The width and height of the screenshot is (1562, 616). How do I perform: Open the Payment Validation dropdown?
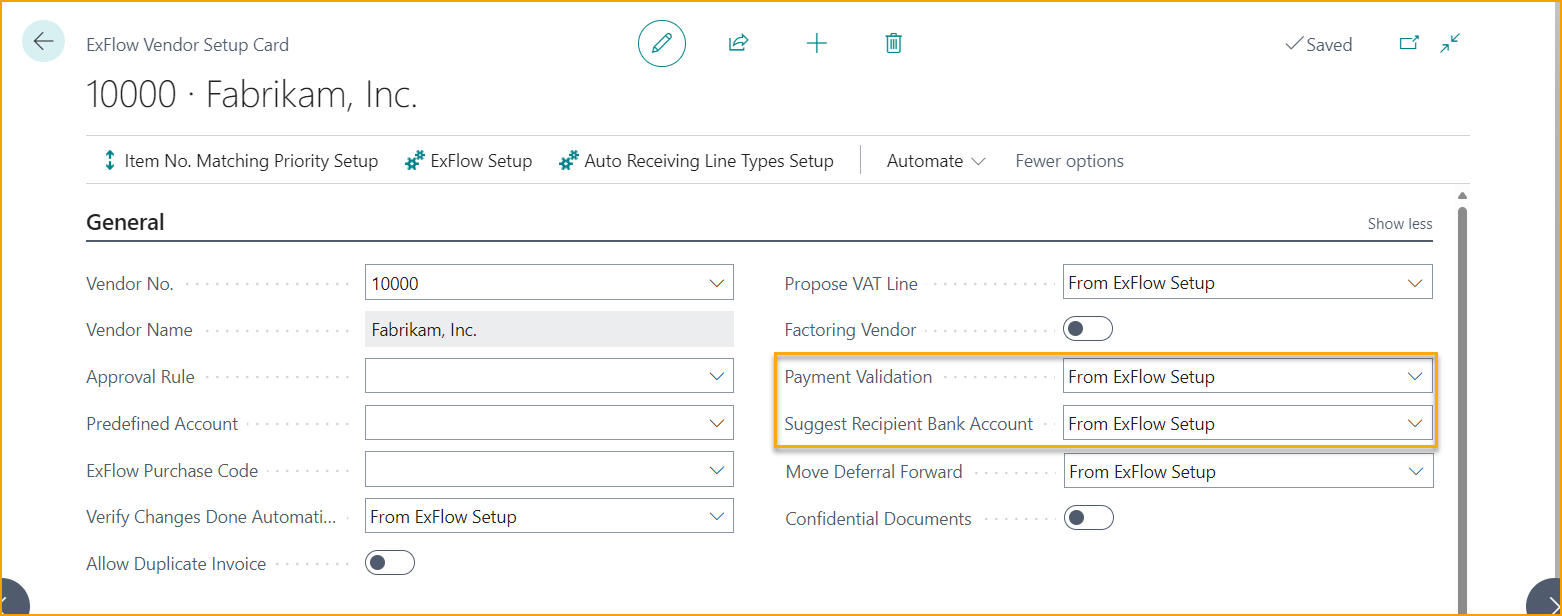point(1415,375)
